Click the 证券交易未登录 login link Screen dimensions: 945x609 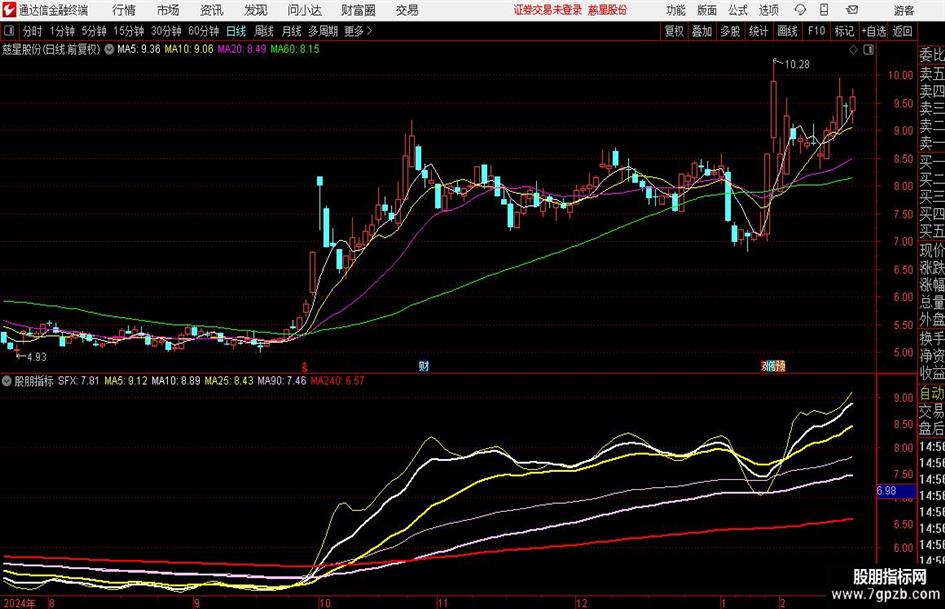pos(548,10)
